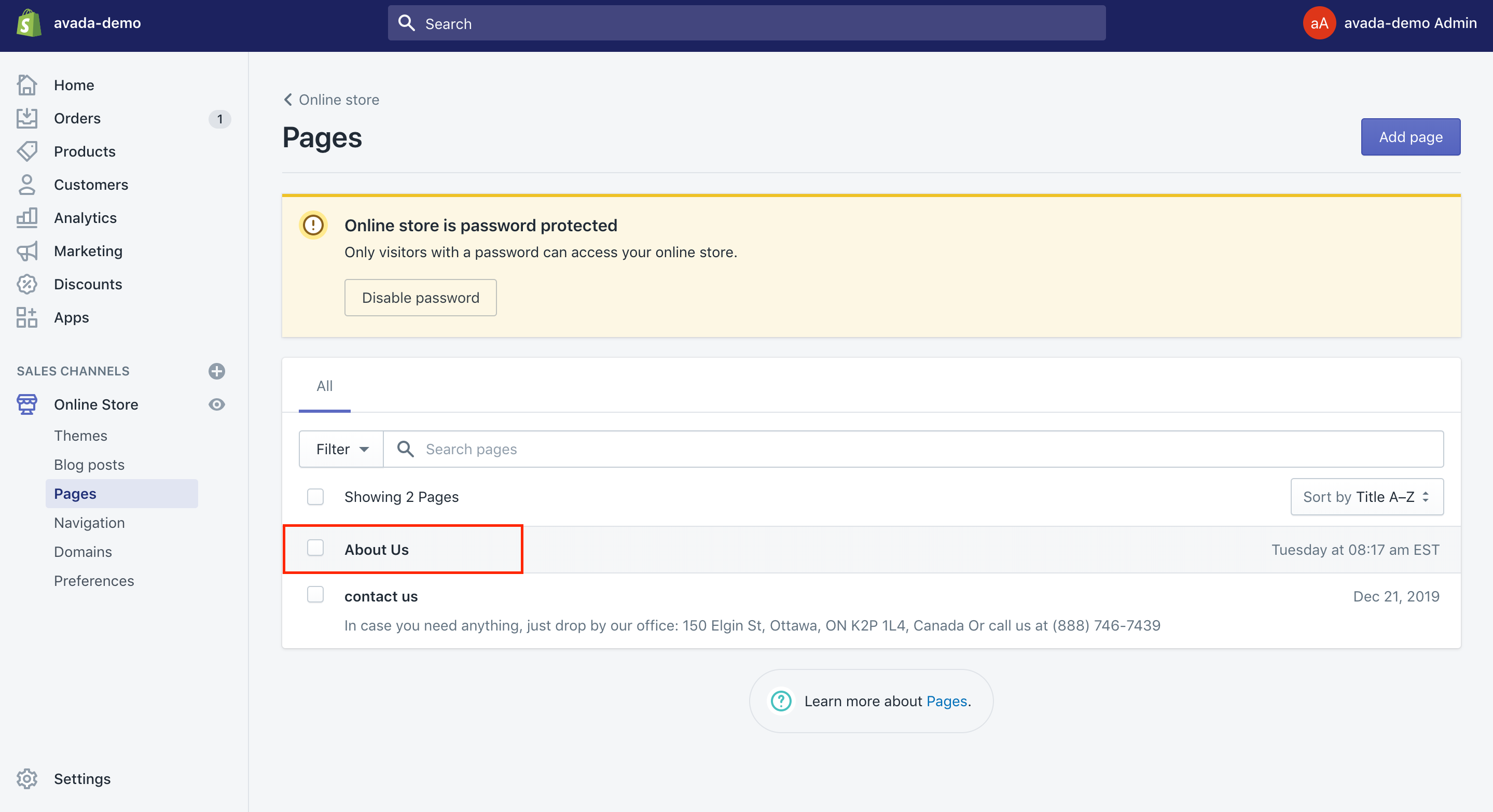Click the Discounts icon in sidebar

pos(26,284)
